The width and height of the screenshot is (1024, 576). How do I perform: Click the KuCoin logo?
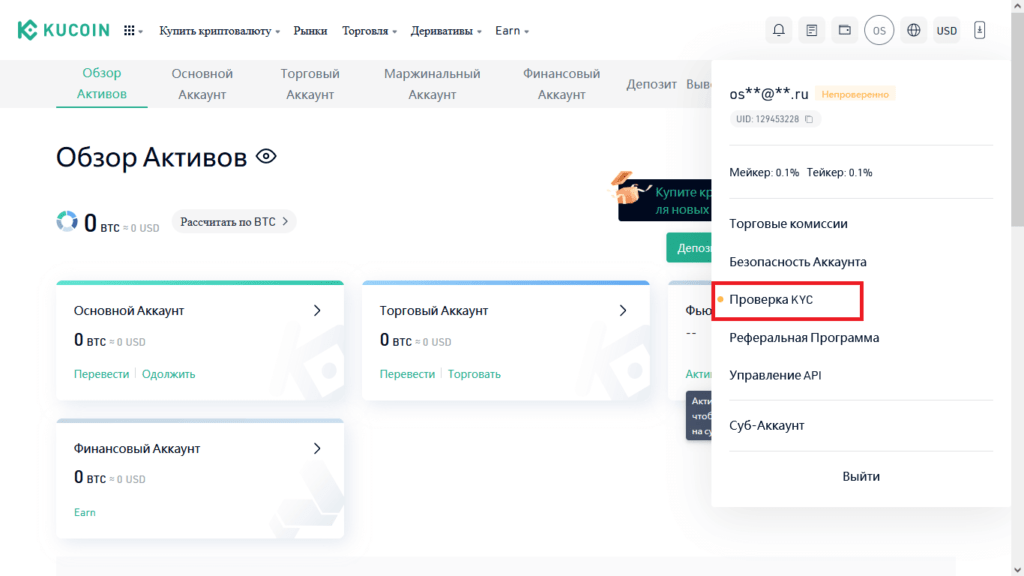pos(62,29)
